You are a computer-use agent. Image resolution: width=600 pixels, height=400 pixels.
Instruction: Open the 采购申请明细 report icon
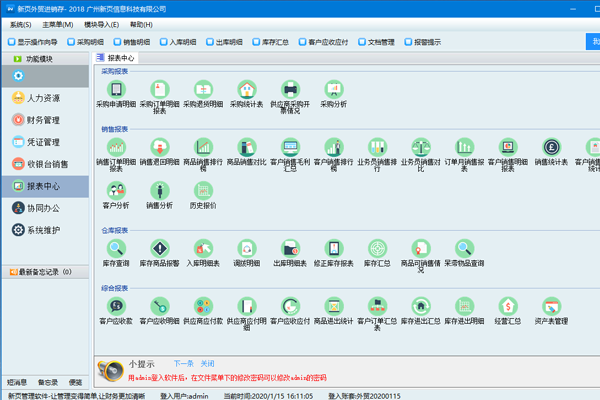tap(116, 90)
